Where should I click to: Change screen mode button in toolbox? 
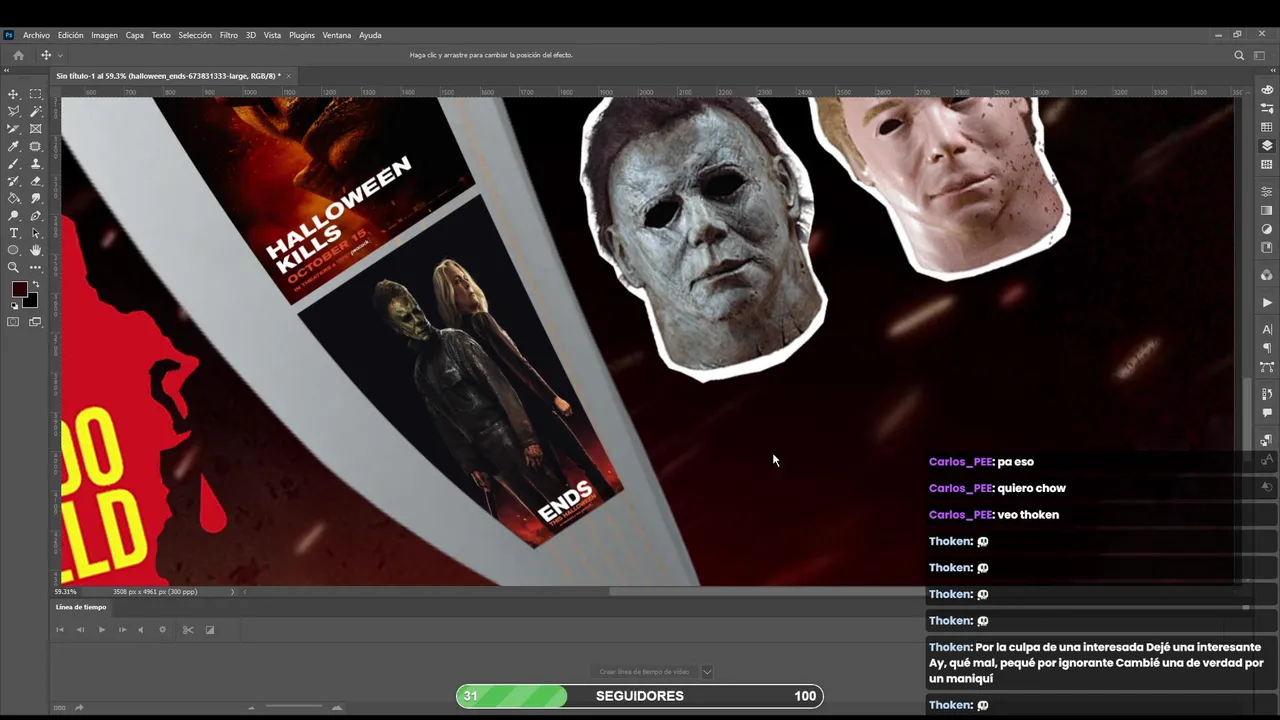point(36,322)
